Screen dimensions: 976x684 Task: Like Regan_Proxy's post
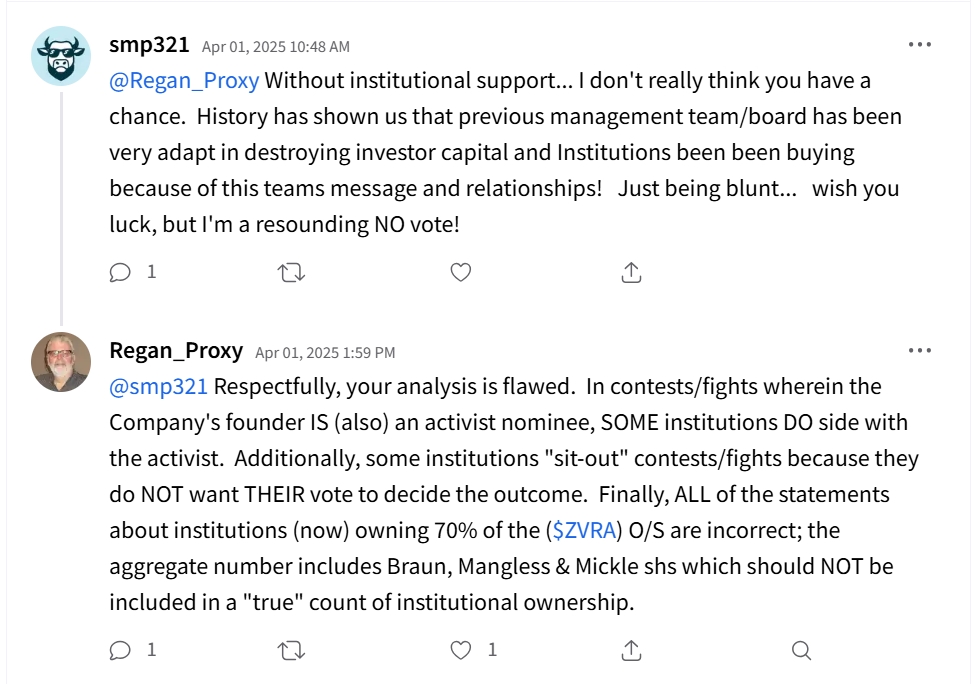pos(460,650)
